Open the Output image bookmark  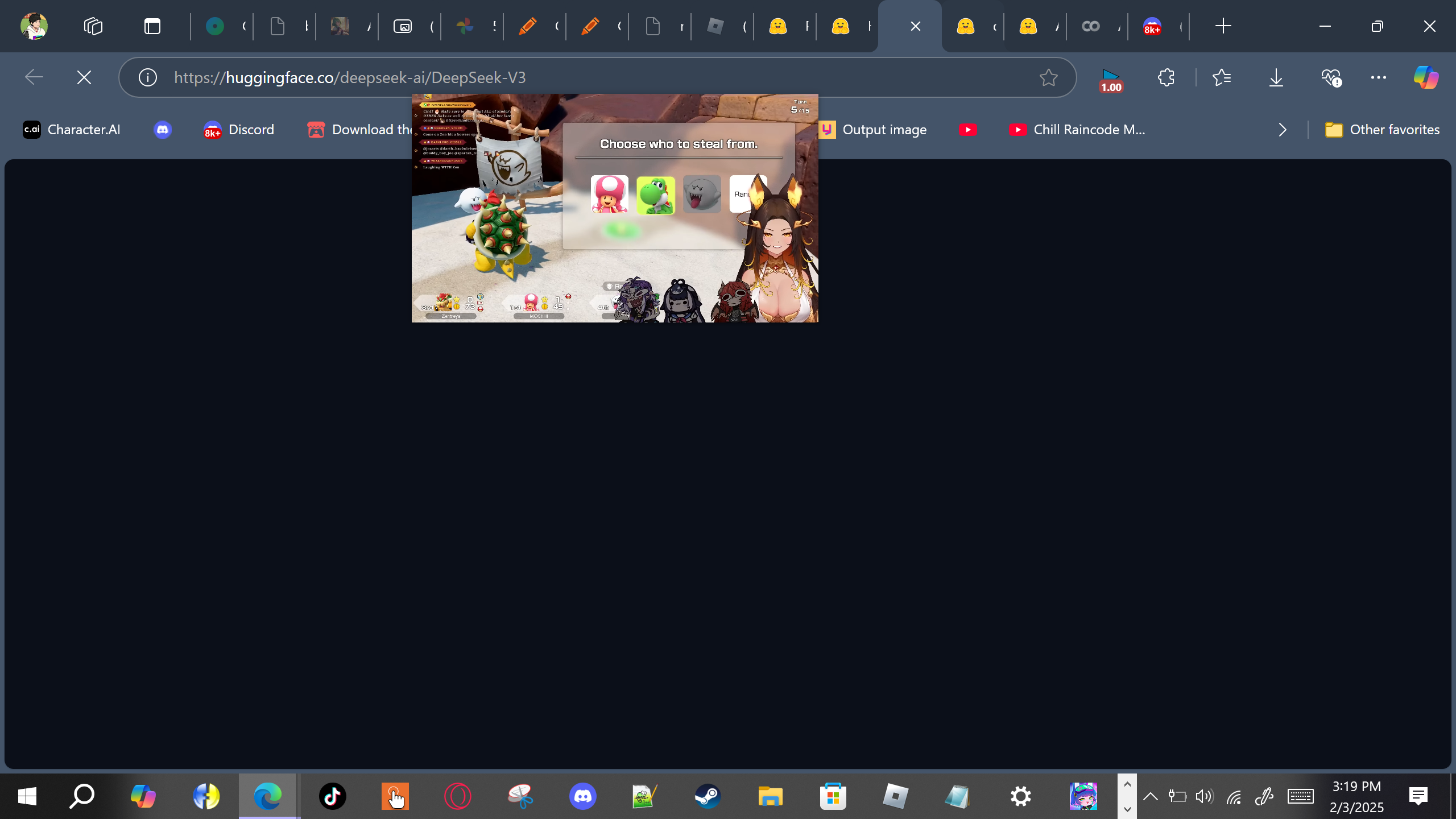tap(873, 130)
